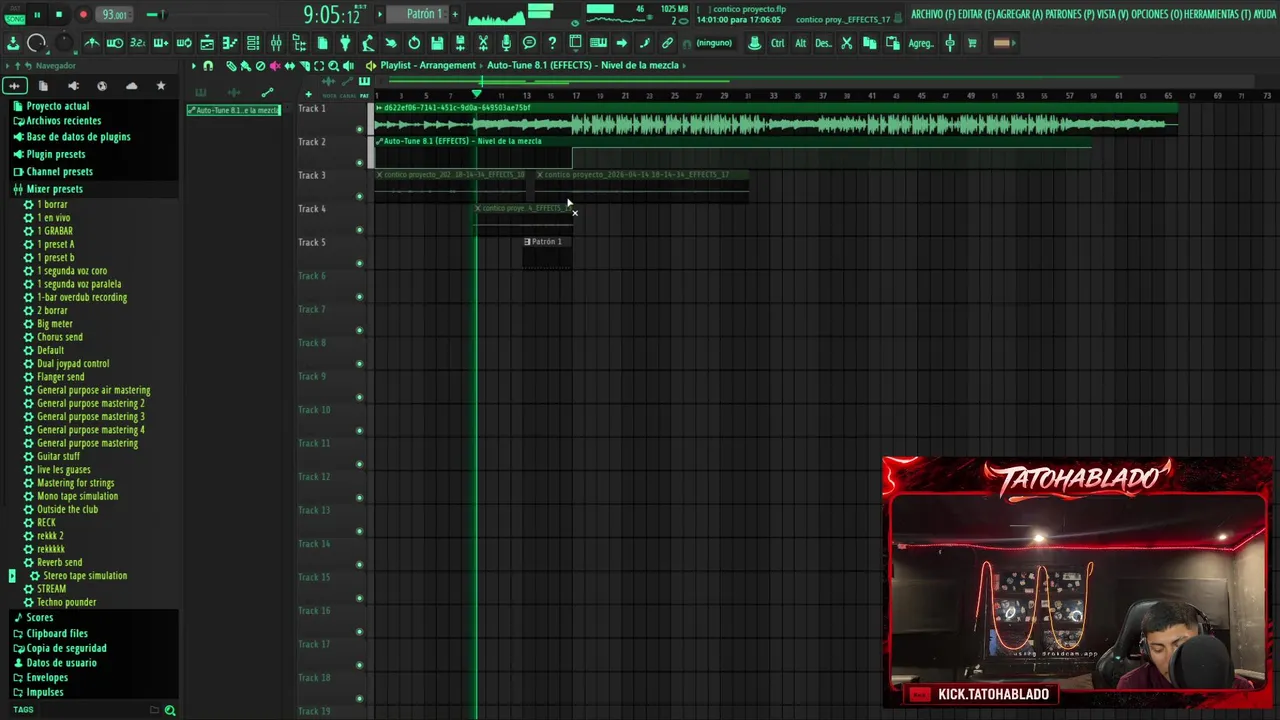1280x720 pixels.
Task: Add new pattern with plus button
Action: tap(455, 14)
